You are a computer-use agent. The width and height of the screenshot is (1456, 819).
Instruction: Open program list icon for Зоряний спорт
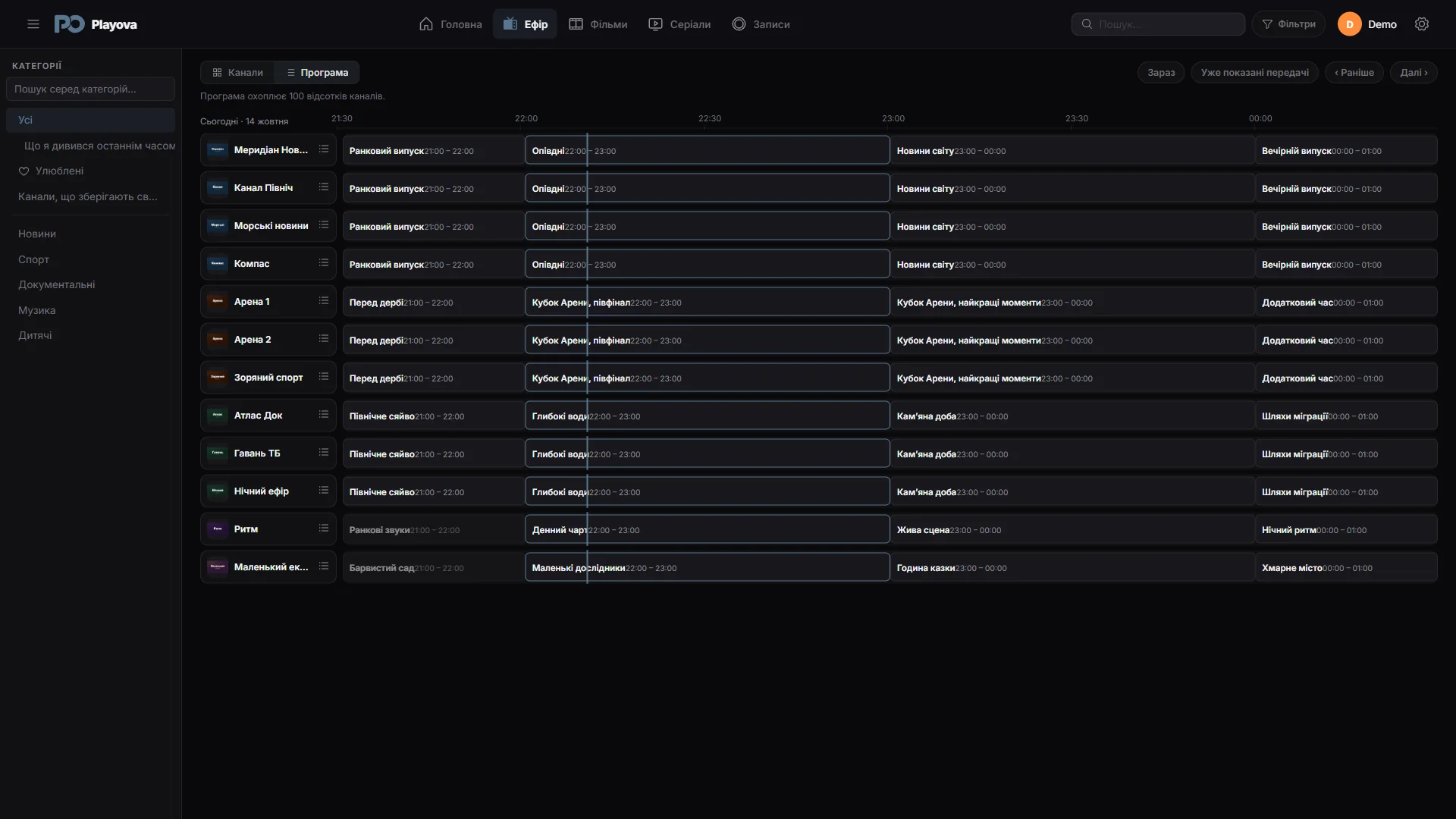pos(324,377)
